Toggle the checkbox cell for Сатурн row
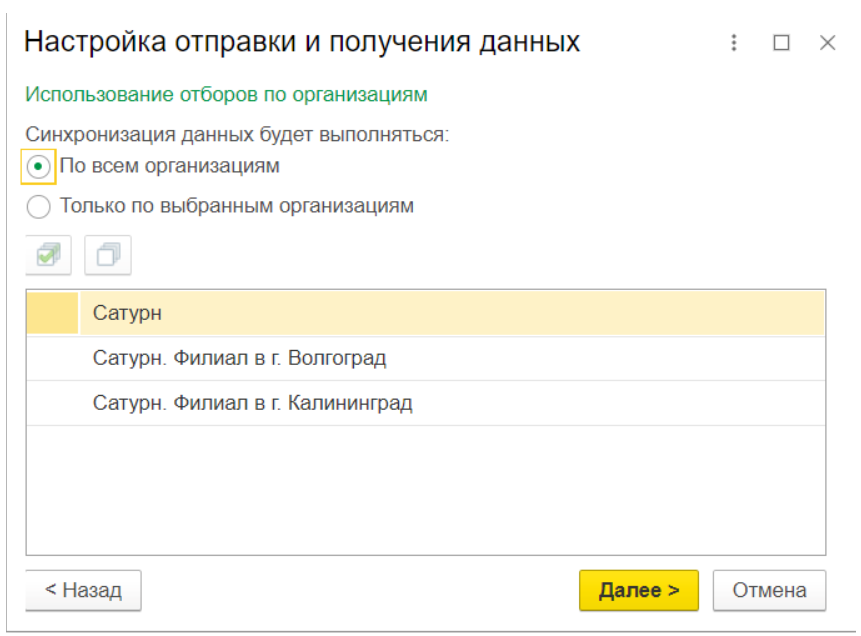The height and width of the screenshot is (636, 861). pyautogui.click(x=52, y=313)
